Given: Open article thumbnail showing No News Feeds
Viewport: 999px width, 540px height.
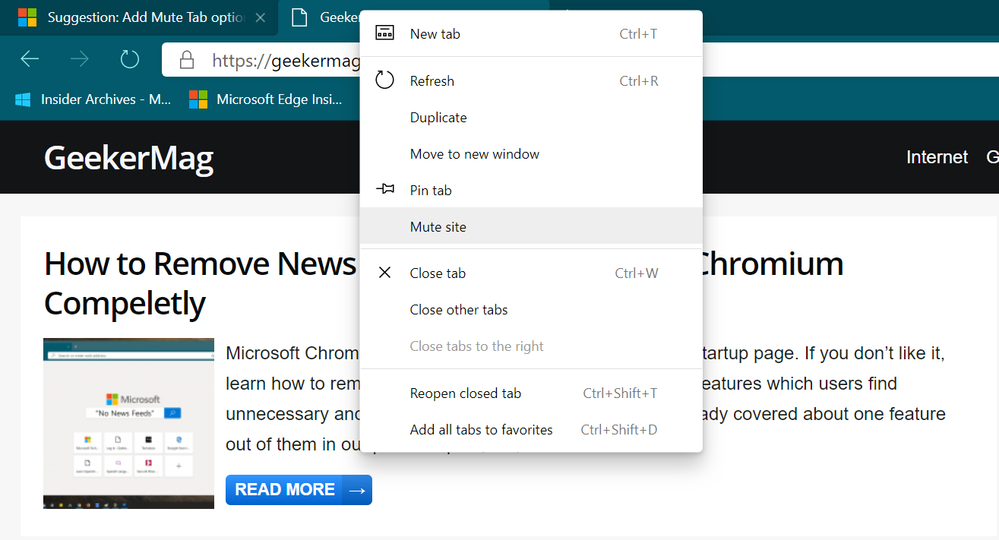Looking at the screenshot, I should [129, 423].
